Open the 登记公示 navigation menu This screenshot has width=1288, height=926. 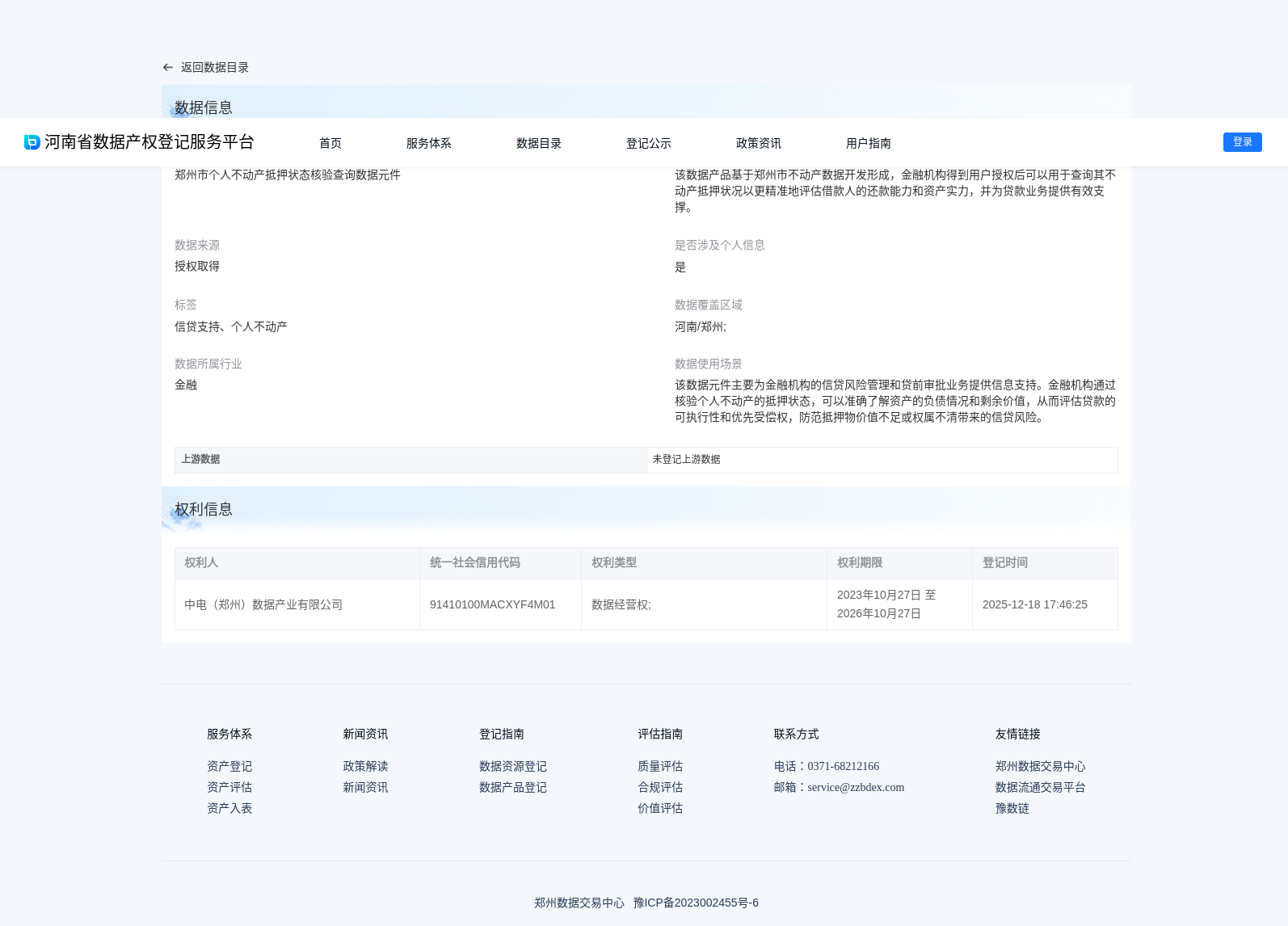(649, 143)
